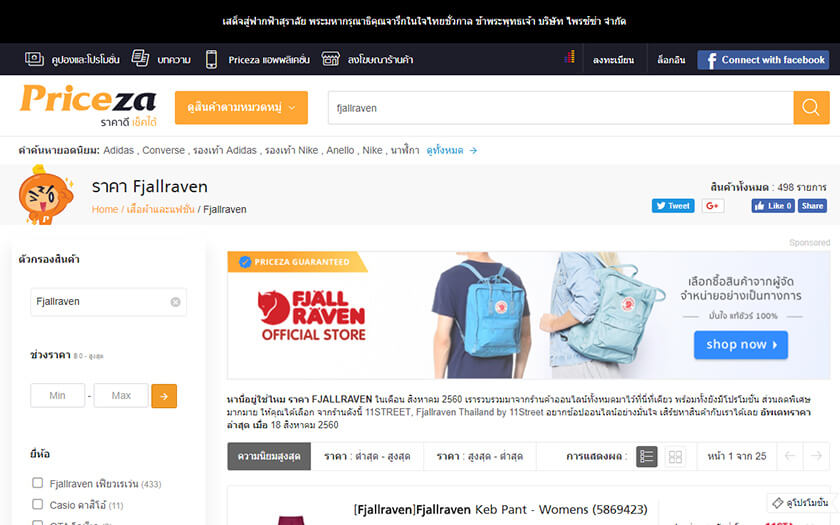This screenshot has height=525, width=840.
Task: Click Connect with facebook button
Action: click(x=763, y=60)
